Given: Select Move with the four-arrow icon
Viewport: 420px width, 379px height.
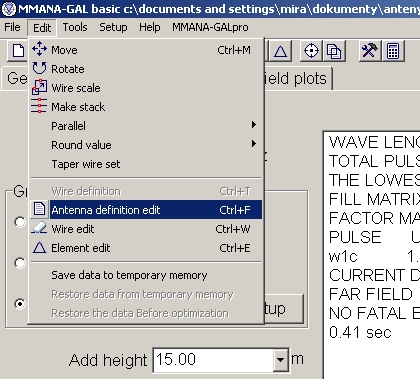Looking at the screenshot, I should pyautogui.click(x=146, y=50).
